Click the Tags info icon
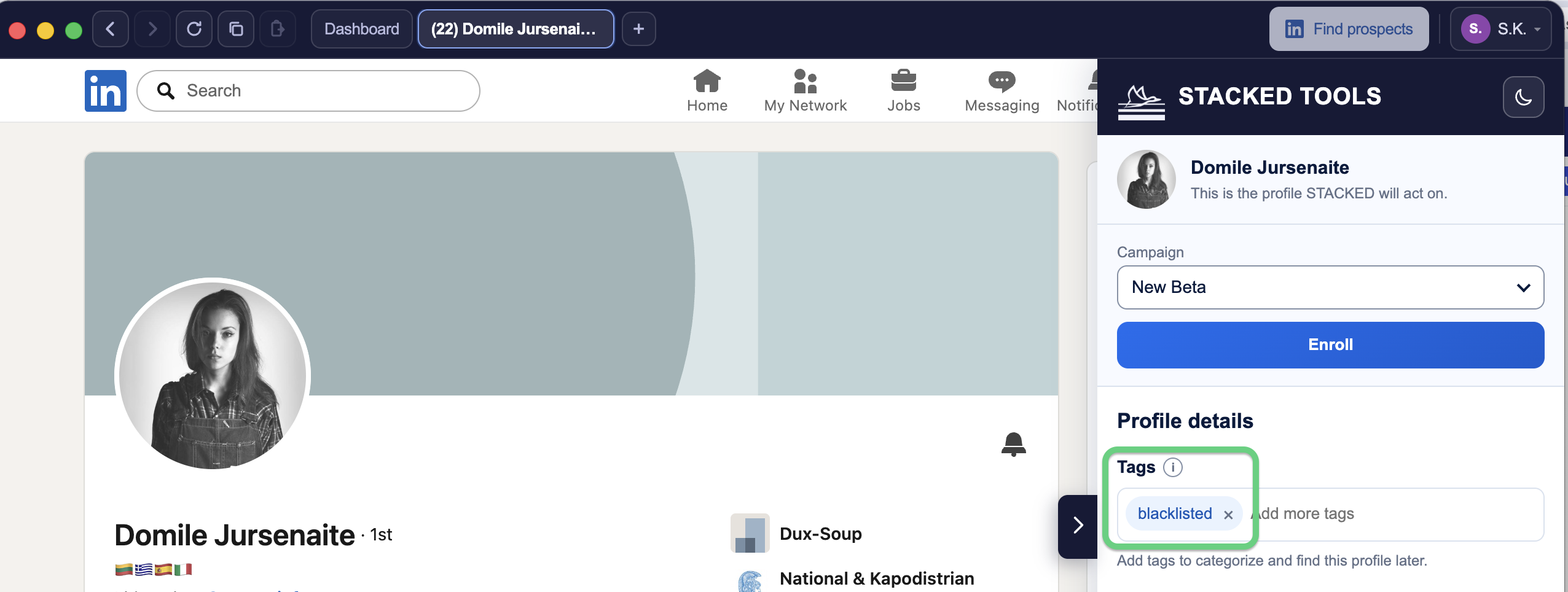This screenshot has height=592, width=1568. 1173,467
